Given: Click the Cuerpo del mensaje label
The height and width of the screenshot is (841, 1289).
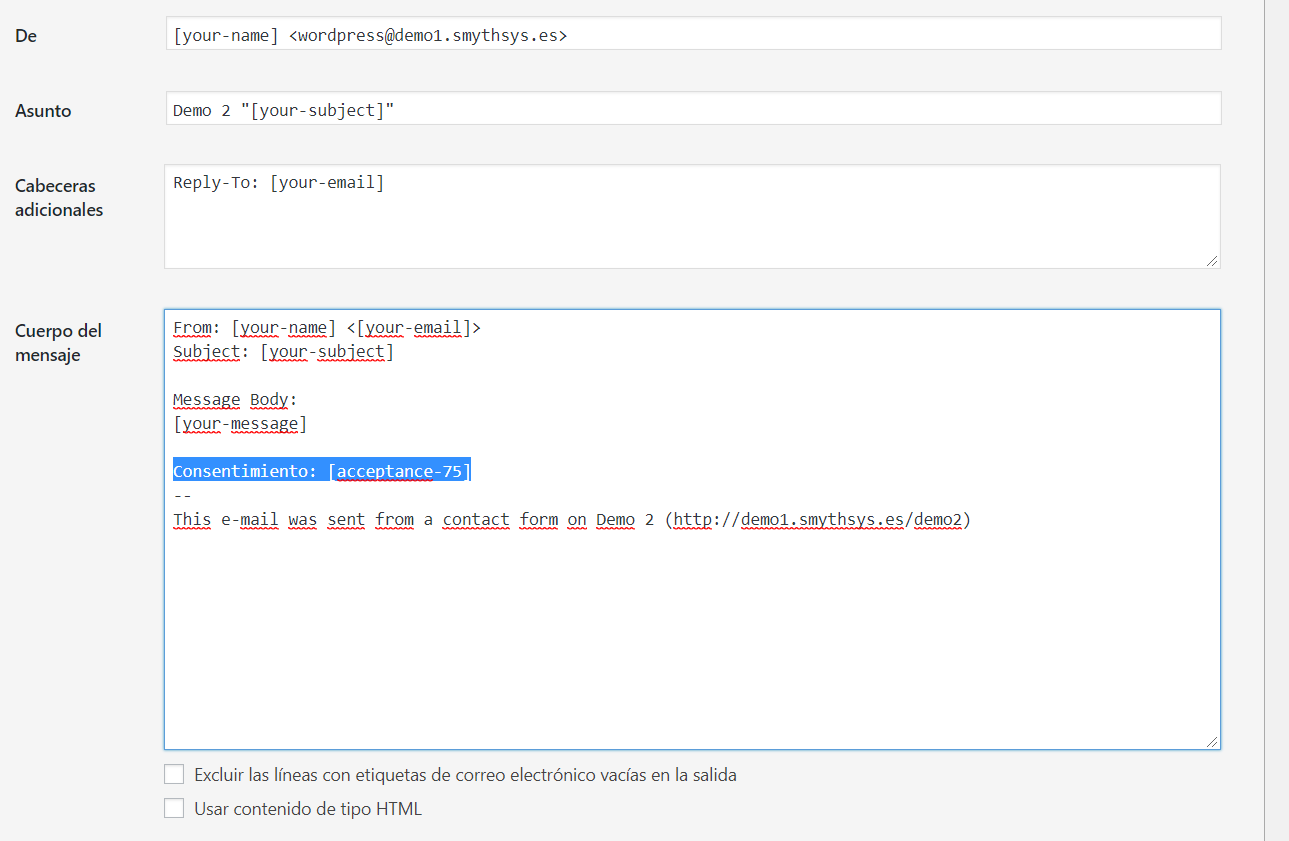Looking at the screenshot, I should pos(58,343).
